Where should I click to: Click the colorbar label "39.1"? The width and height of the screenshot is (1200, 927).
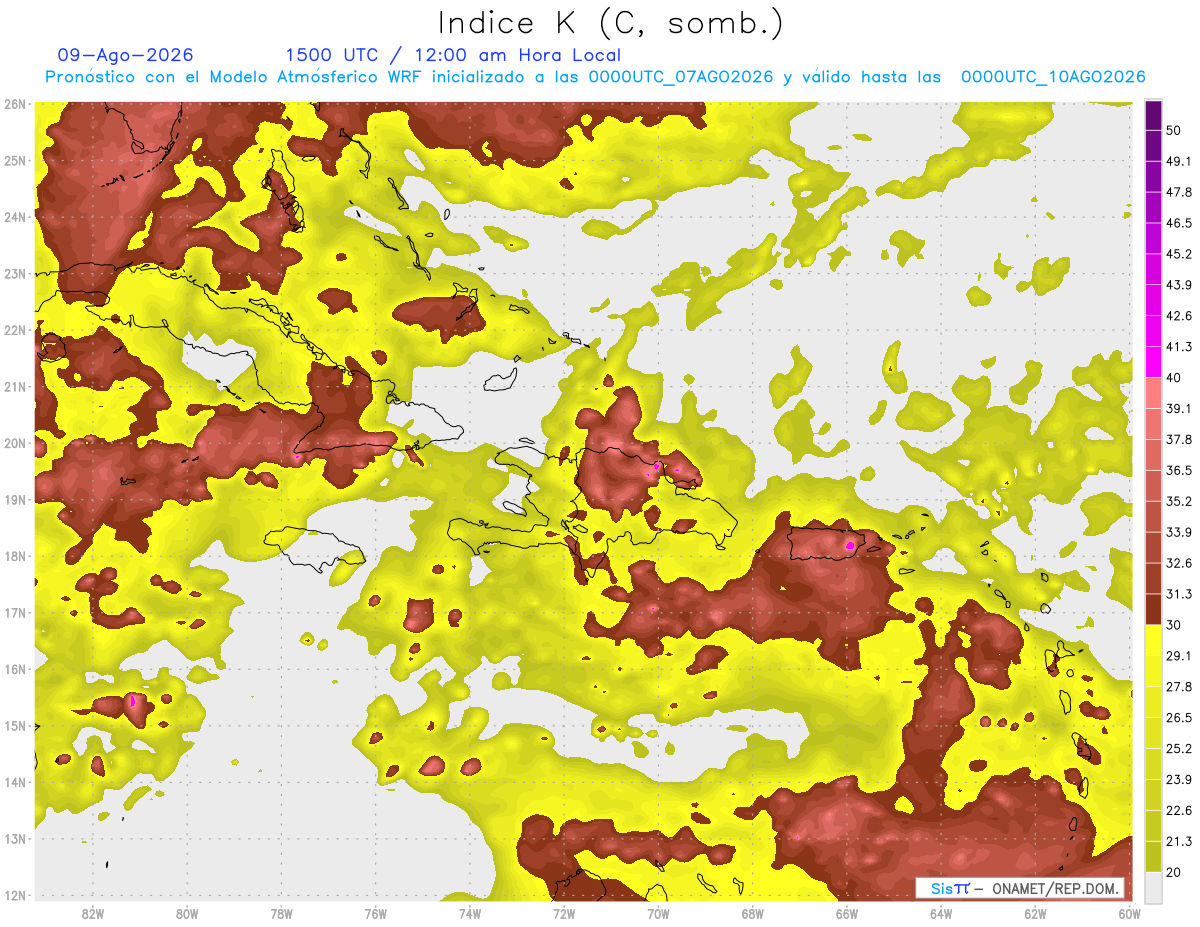1178,408
